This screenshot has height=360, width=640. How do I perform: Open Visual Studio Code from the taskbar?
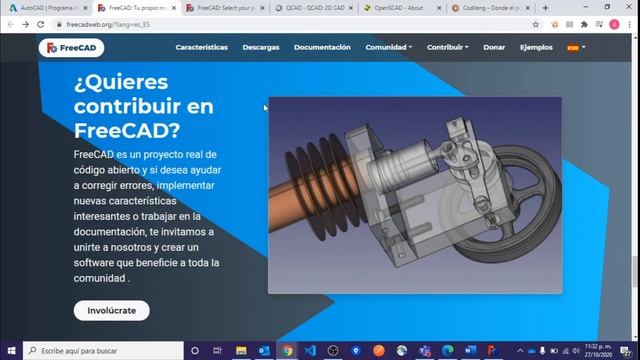[310, 351]
